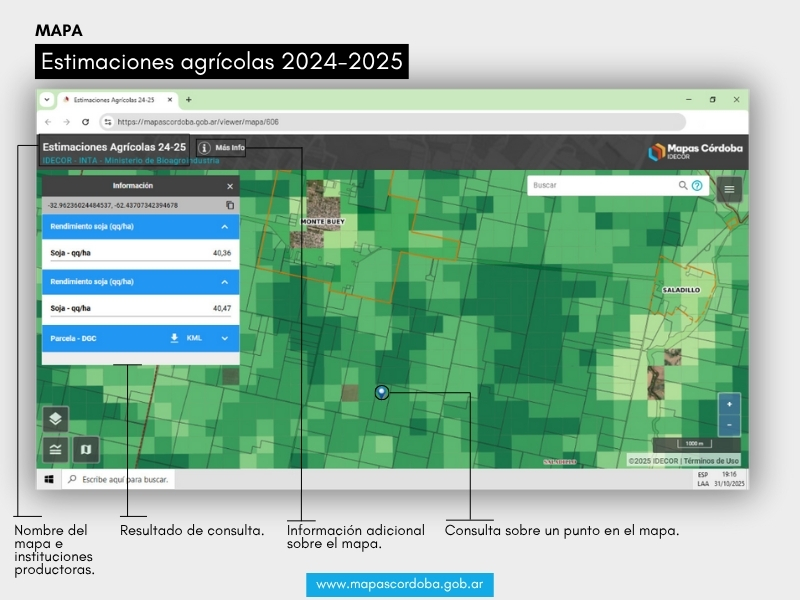Zoom in on the map

coord(729,404)
